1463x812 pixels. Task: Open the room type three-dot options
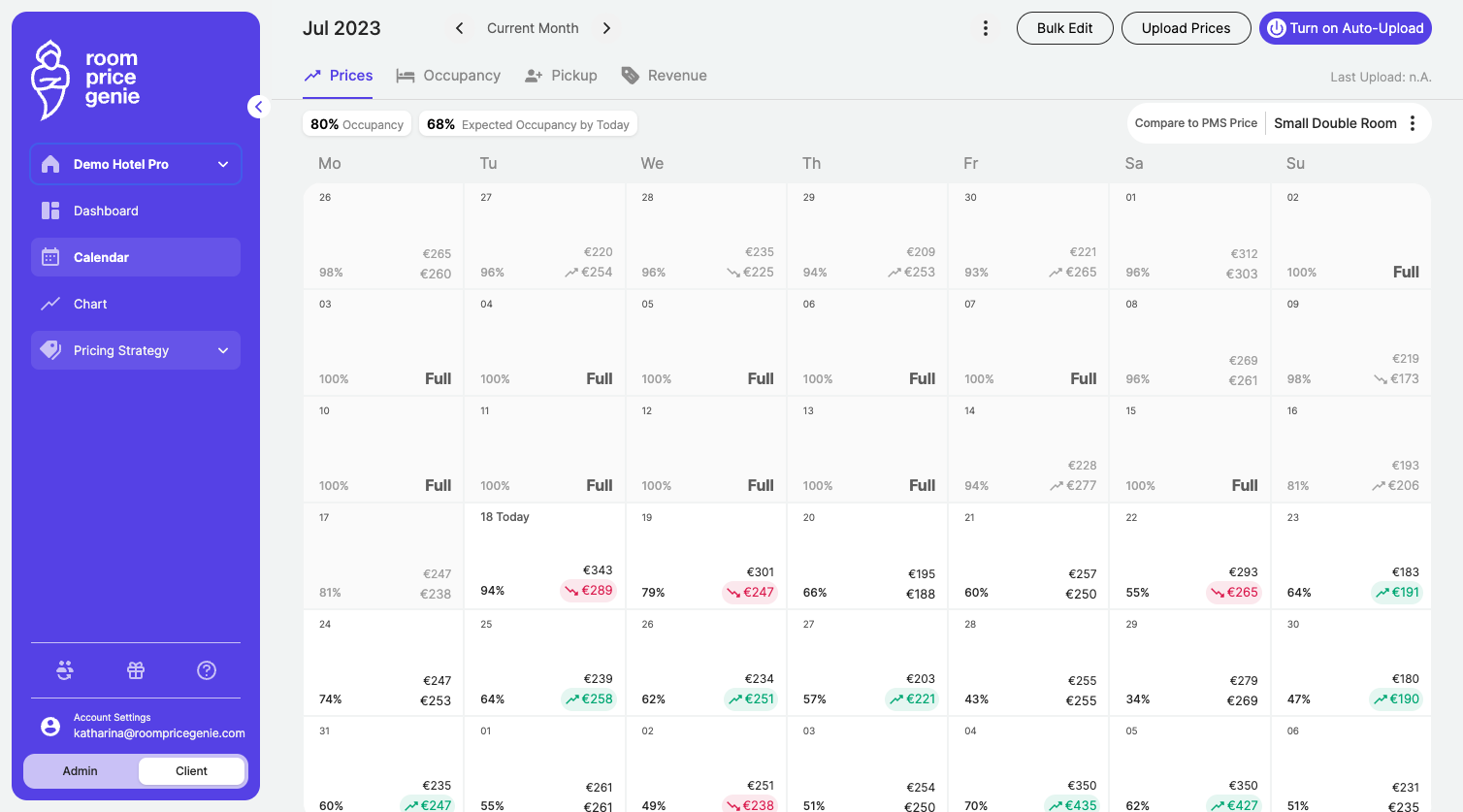pos(1413,123)
